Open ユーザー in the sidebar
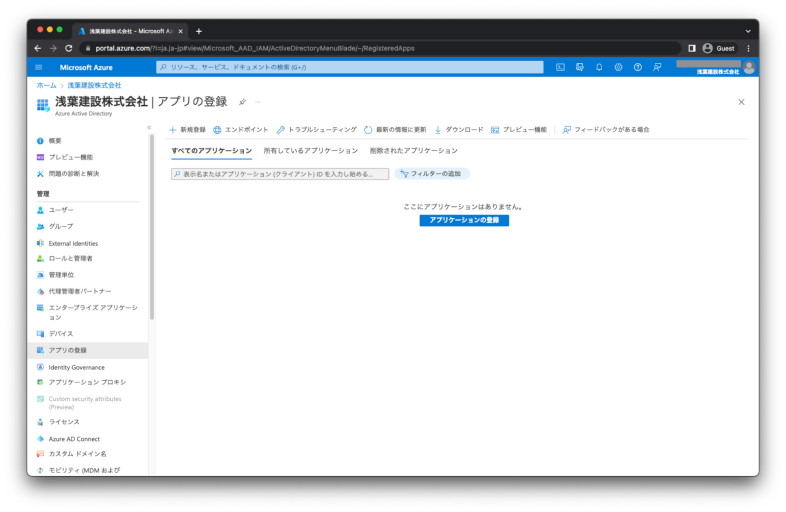The width and height of the screenshot is (786, 512). 55,210
